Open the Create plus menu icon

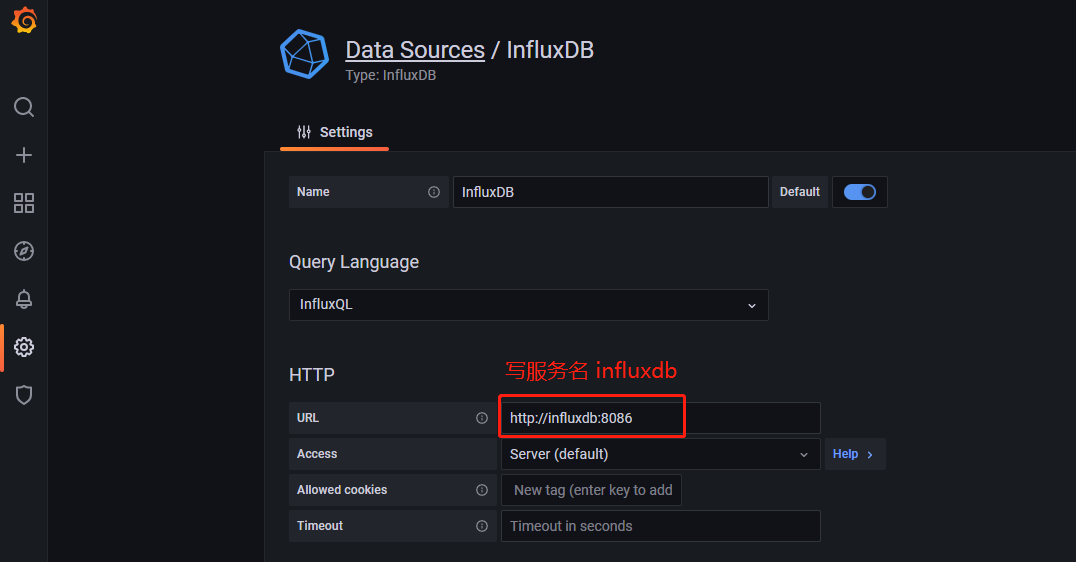[24, 155]
